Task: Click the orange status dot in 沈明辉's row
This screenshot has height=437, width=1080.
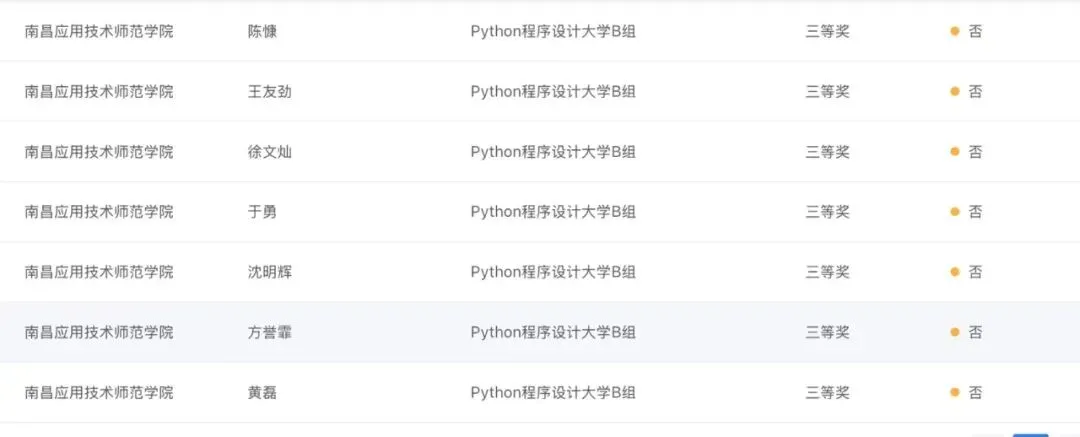Action: pyautogui.click(x=955, y=272)
